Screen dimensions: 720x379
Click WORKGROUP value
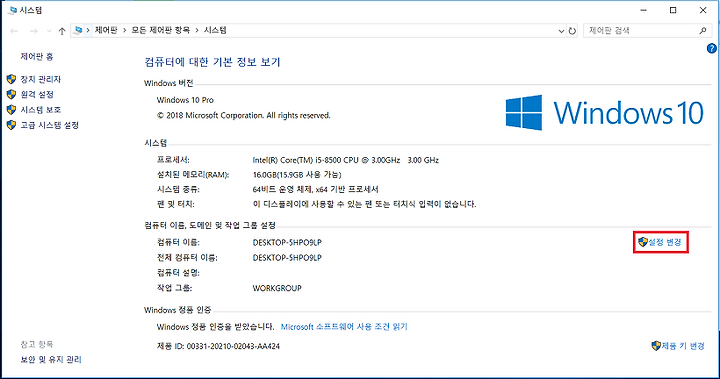(277, 288)
